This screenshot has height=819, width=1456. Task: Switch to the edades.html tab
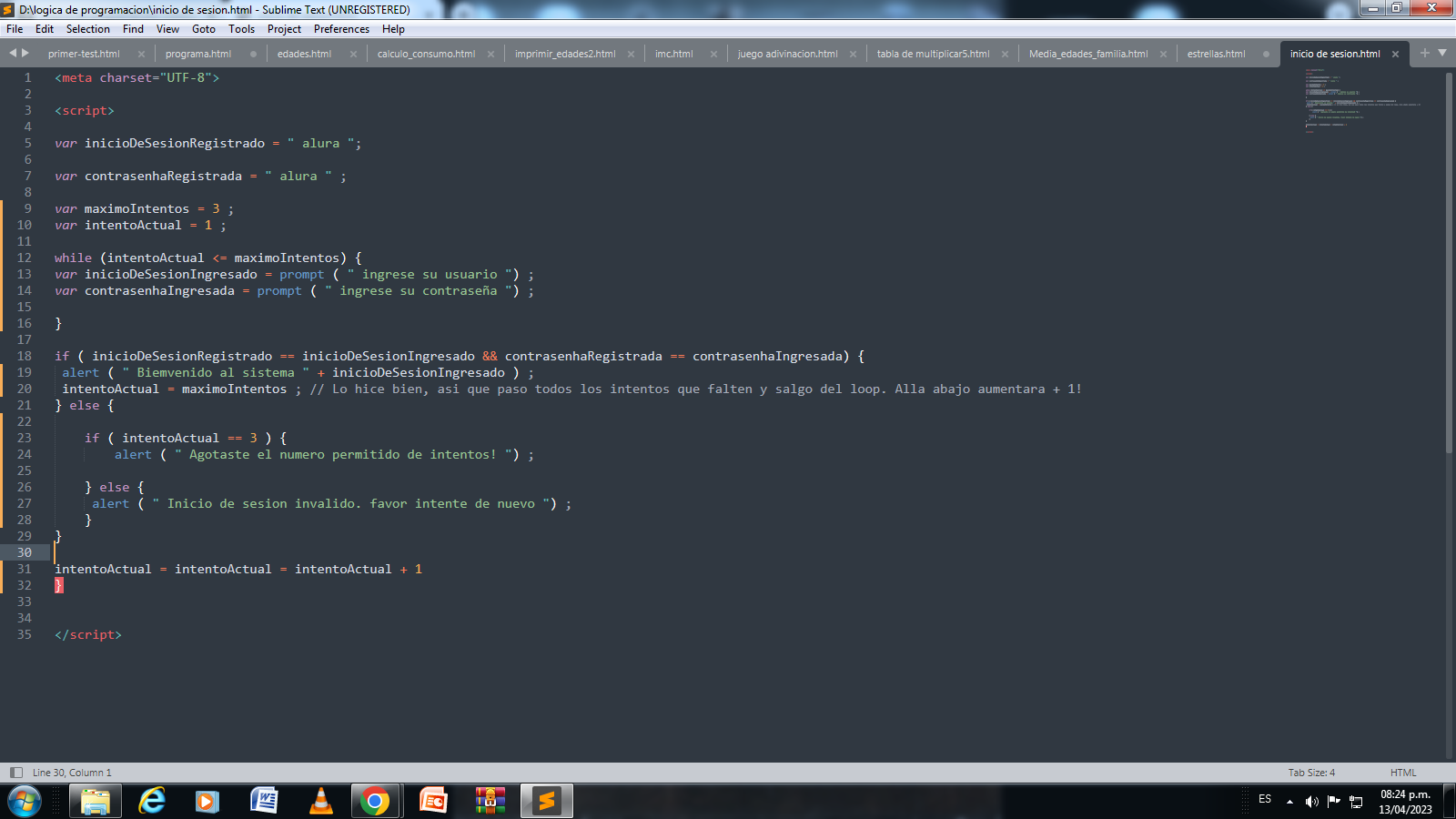click(304, 54)
